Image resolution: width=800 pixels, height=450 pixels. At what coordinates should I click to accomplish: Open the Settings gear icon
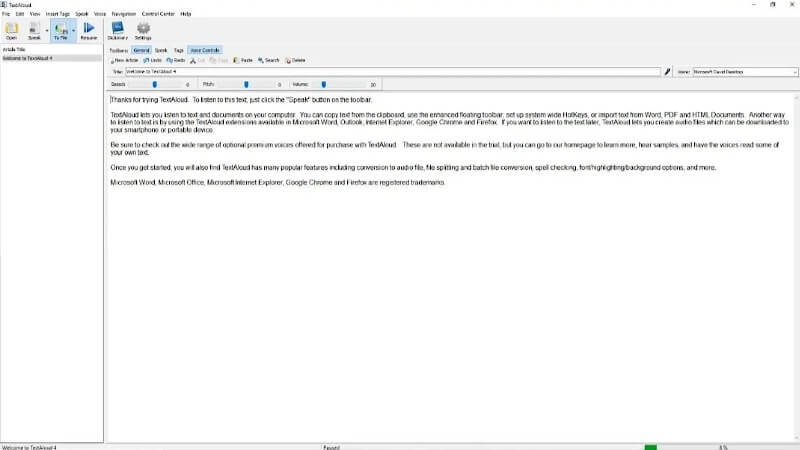pos(143,31)
